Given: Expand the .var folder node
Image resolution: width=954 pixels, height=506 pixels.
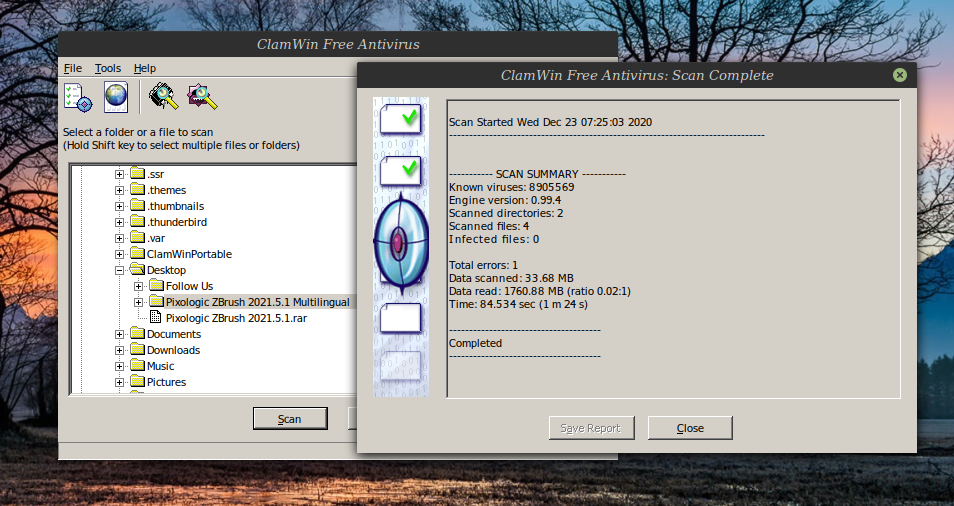Looking at the screenshot, I should [x=119, y=238].
